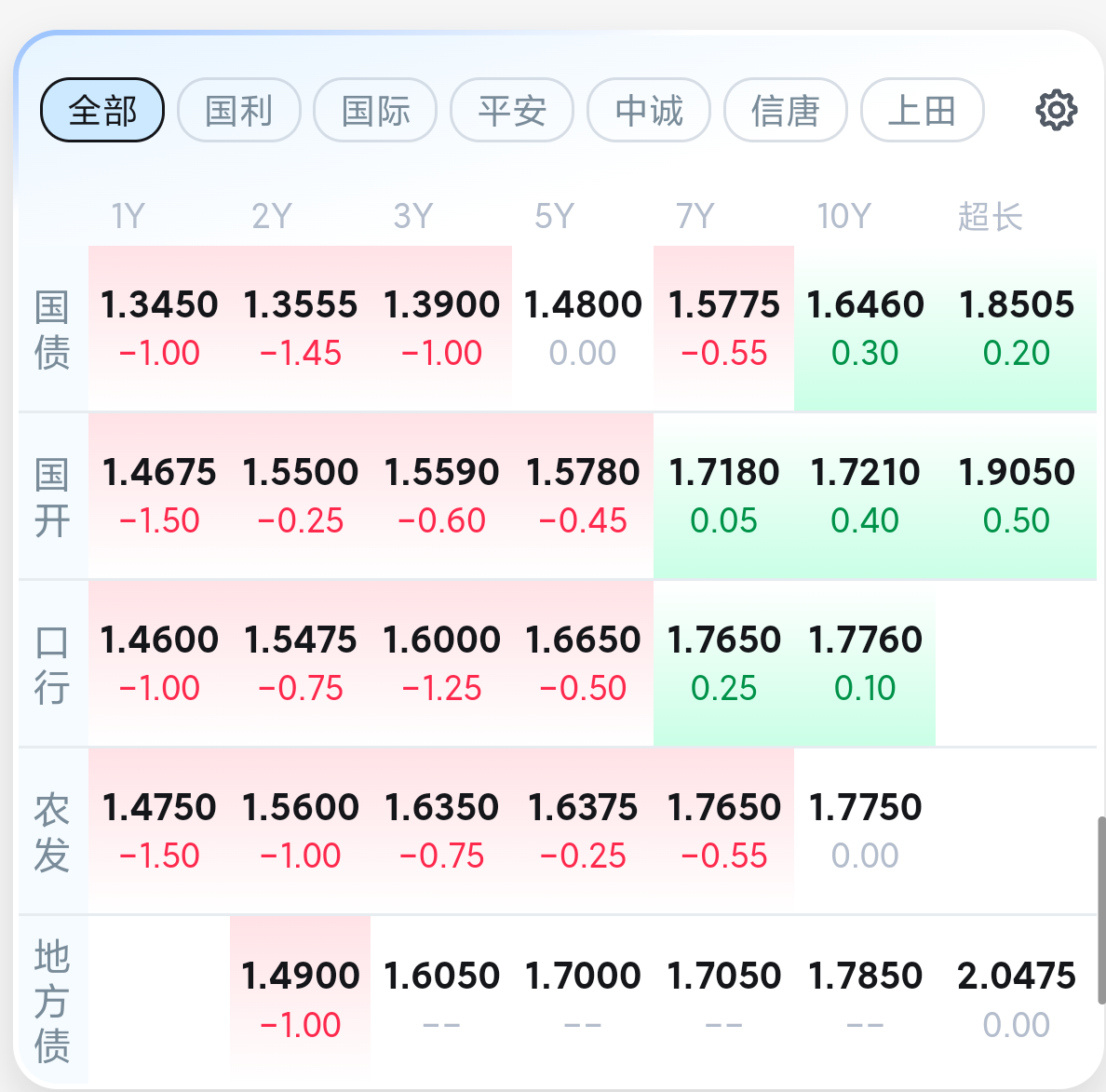1106x1092 pixels.
Task: Click the 农发 row label
Action: coord(52,832)
